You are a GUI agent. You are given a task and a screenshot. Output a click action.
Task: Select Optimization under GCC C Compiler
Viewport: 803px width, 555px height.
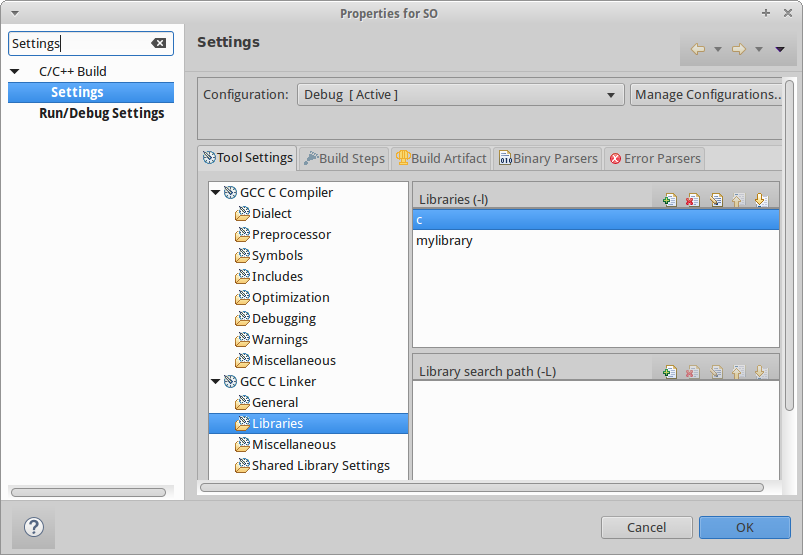[290, 297]
